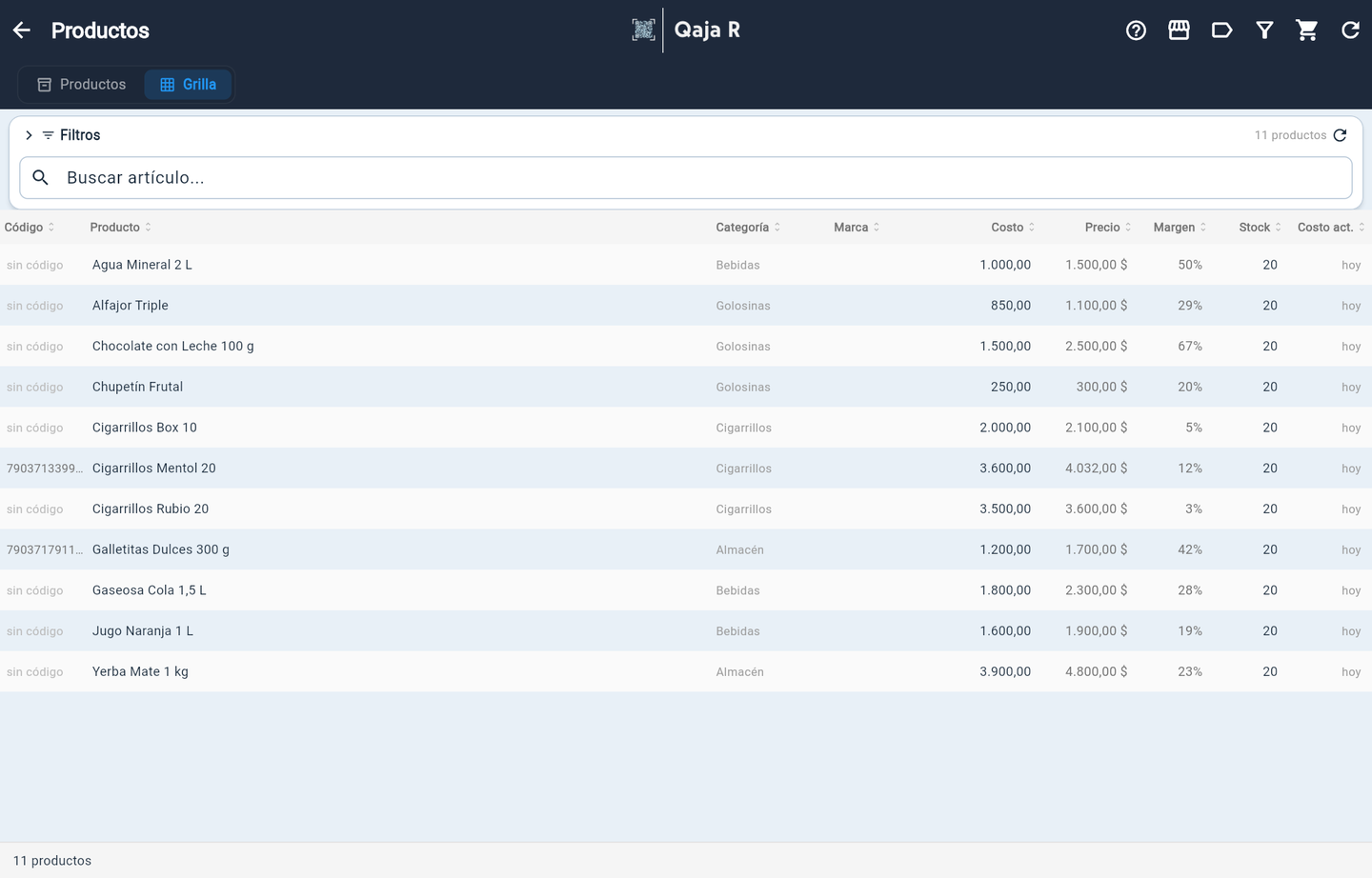Sort by the Categoría column
This screenshot has height=878, width=1372.
749,228
